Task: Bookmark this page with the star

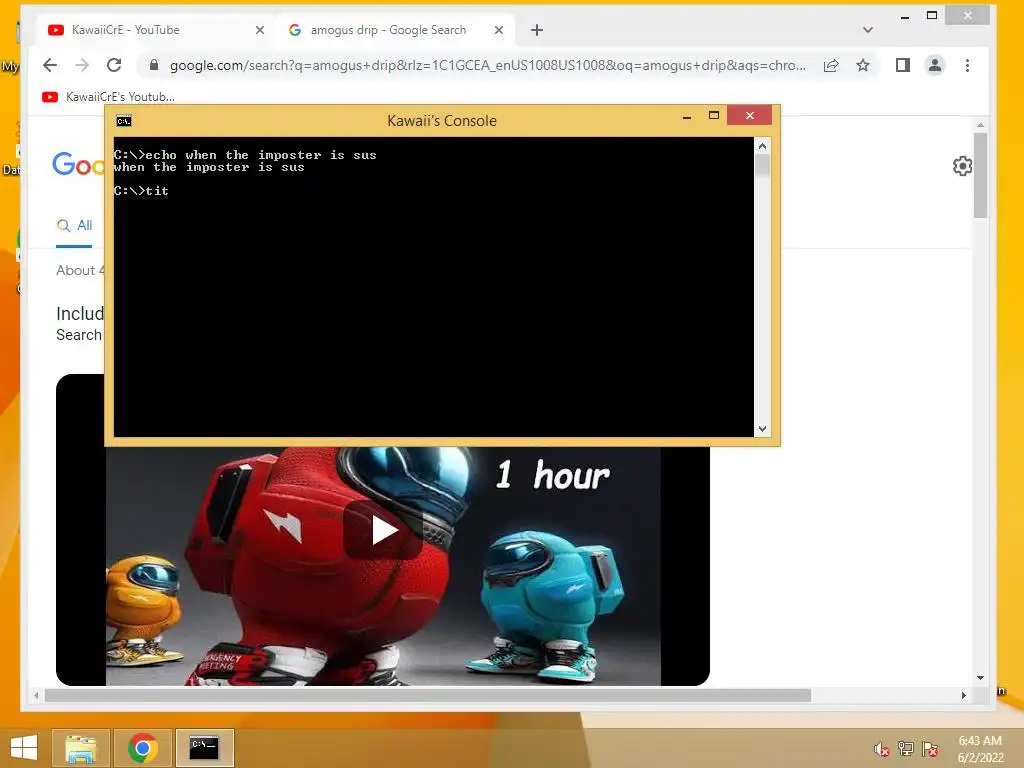Action: pos(863,65)
